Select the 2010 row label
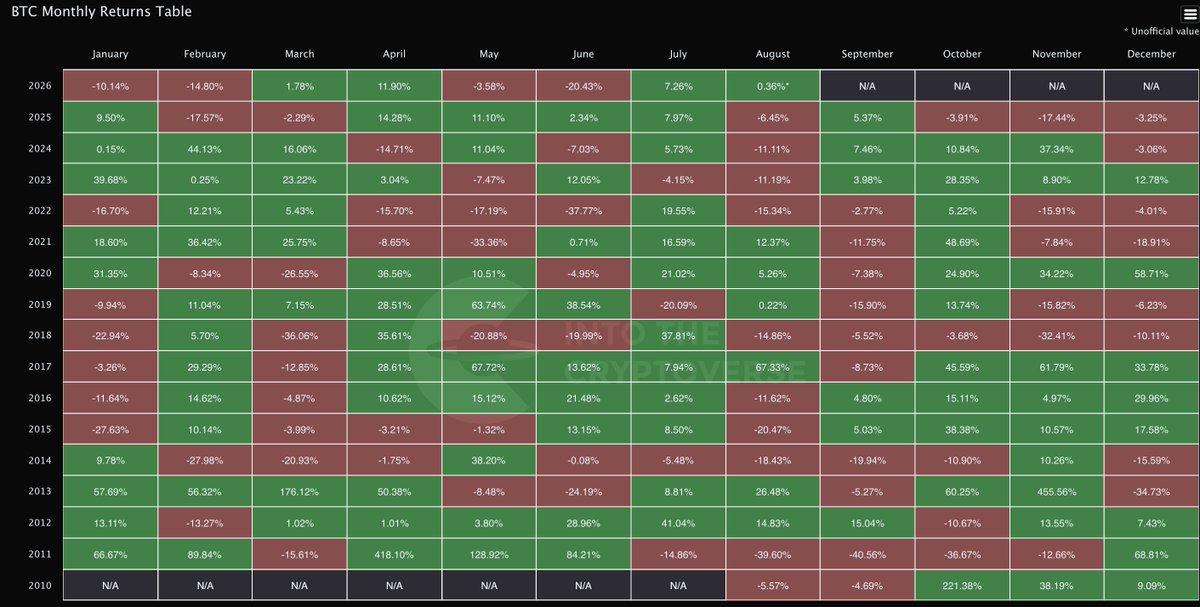Screen dimensions: 1200x607 40,586
